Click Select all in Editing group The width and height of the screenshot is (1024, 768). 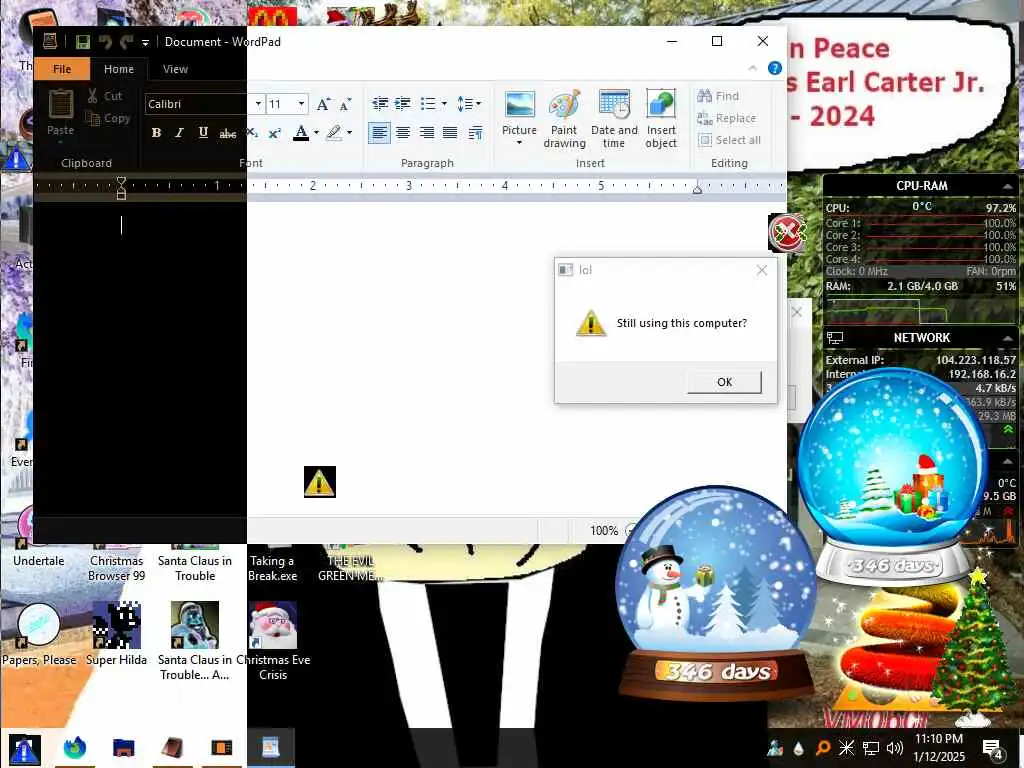click(x=729, y=140)
